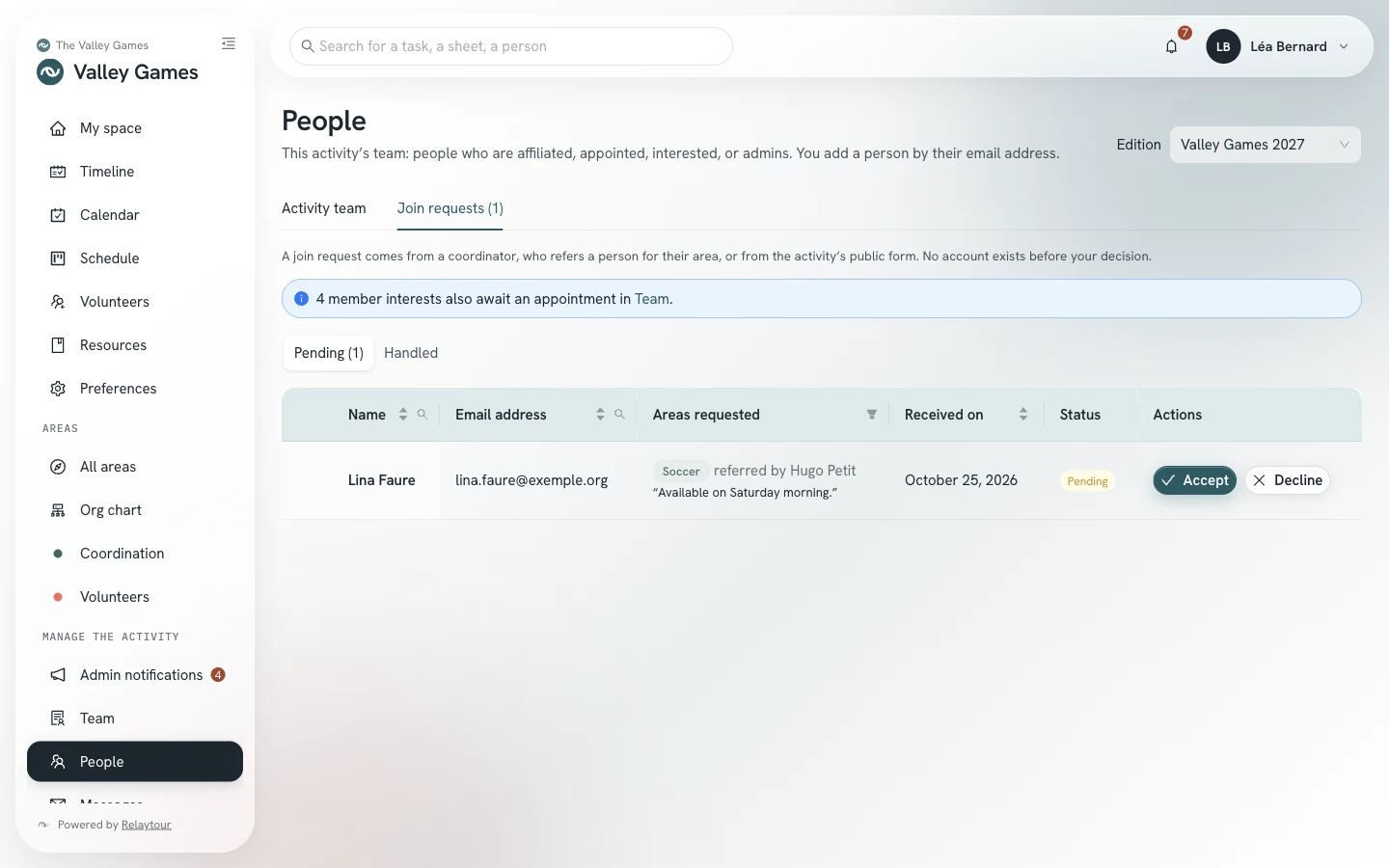
Task: Expand the Léa Bernard account menu chevron
Action: 1344,46
